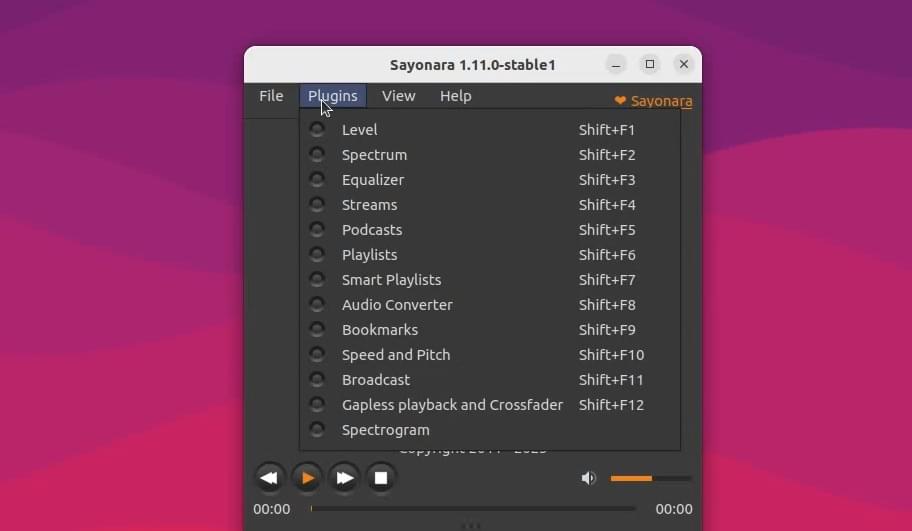
Task: Choose Smart Playlists from the menu
Action: coord(490,280)
